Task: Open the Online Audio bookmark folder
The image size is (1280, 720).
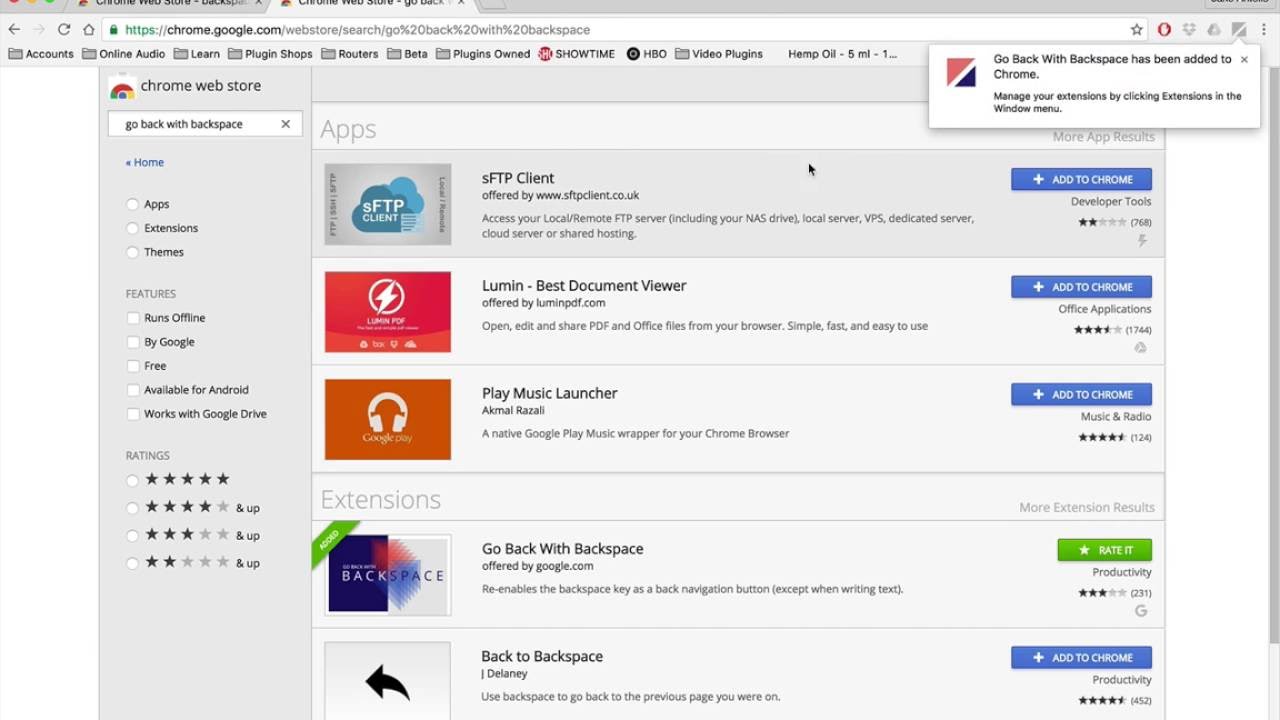Action: coord(124,54)
